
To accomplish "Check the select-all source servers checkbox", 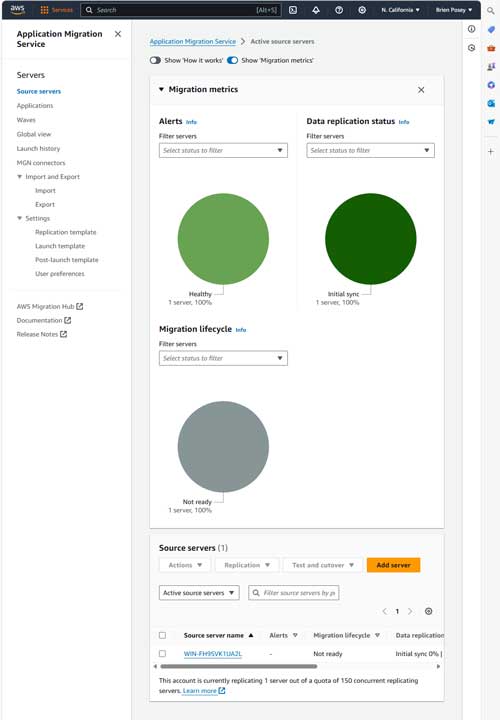I will point(163,636).
